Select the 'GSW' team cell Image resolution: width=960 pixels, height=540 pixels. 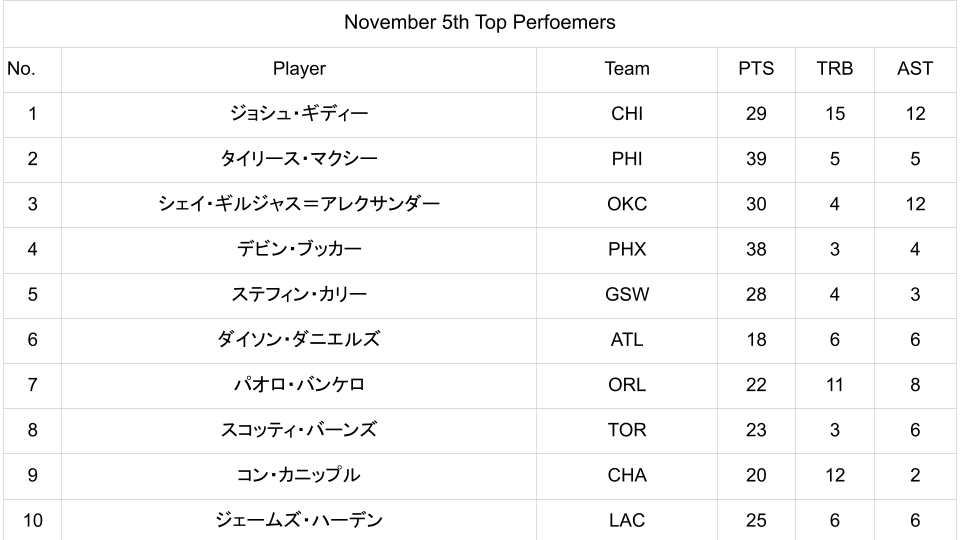click(627, 295)
